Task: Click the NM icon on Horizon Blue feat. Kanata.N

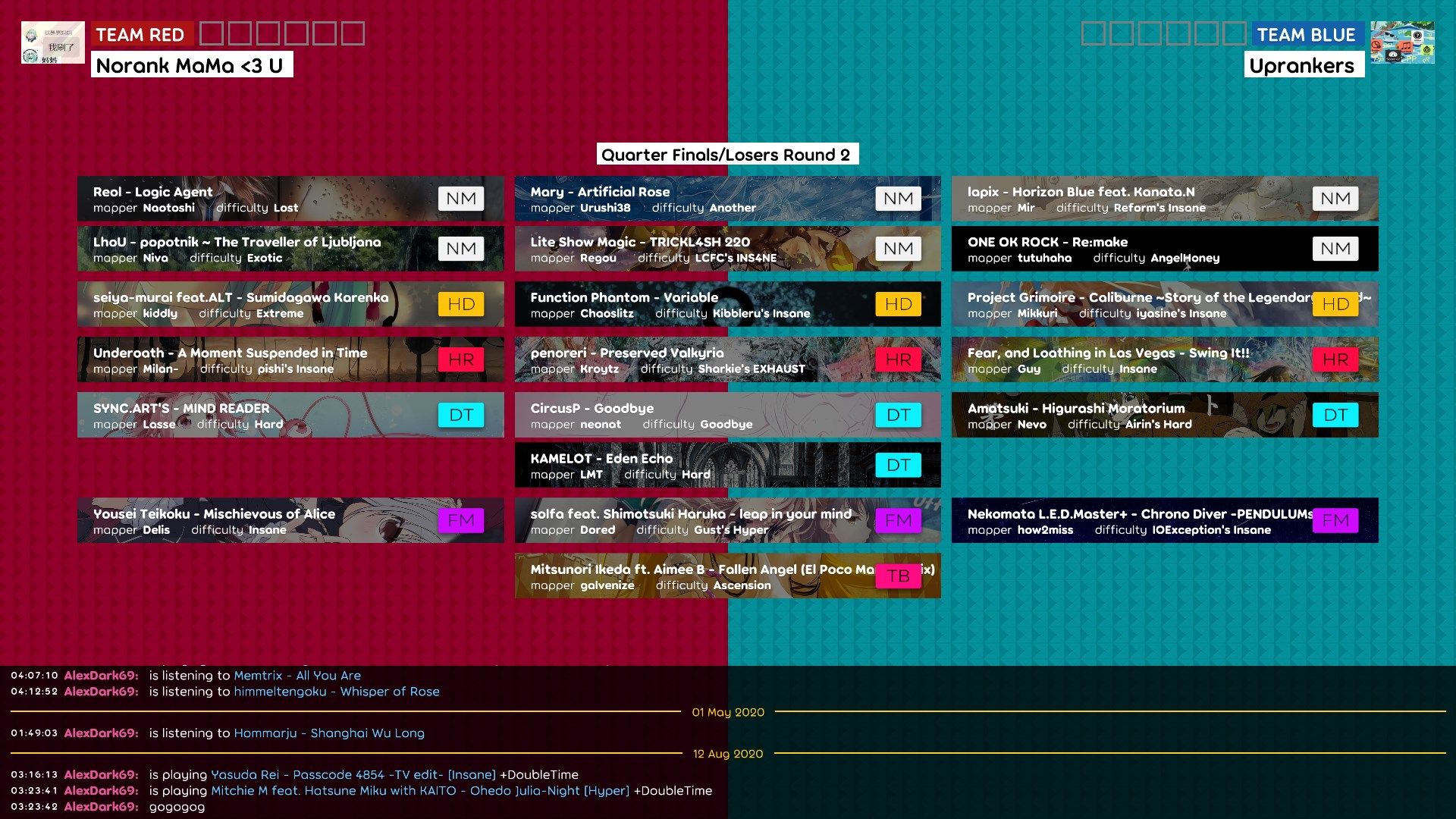Action: pyautogui.click(x=1335, y=198)
